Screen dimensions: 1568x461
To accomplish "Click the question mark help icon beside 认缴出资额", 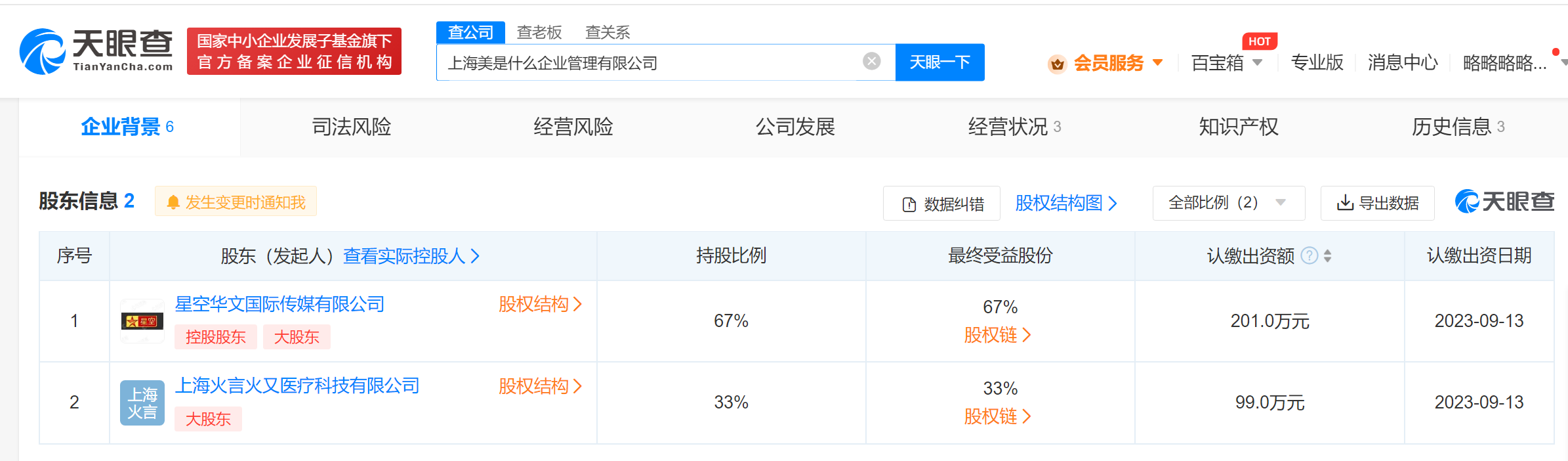I will click(1309, 255).
